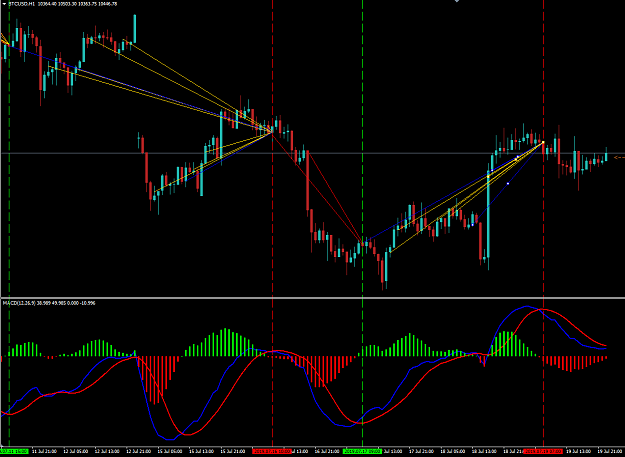Click the '11 Jul 21:00' time axis label
This screenshot has width=625, height=457.
(x=44, y=451)
